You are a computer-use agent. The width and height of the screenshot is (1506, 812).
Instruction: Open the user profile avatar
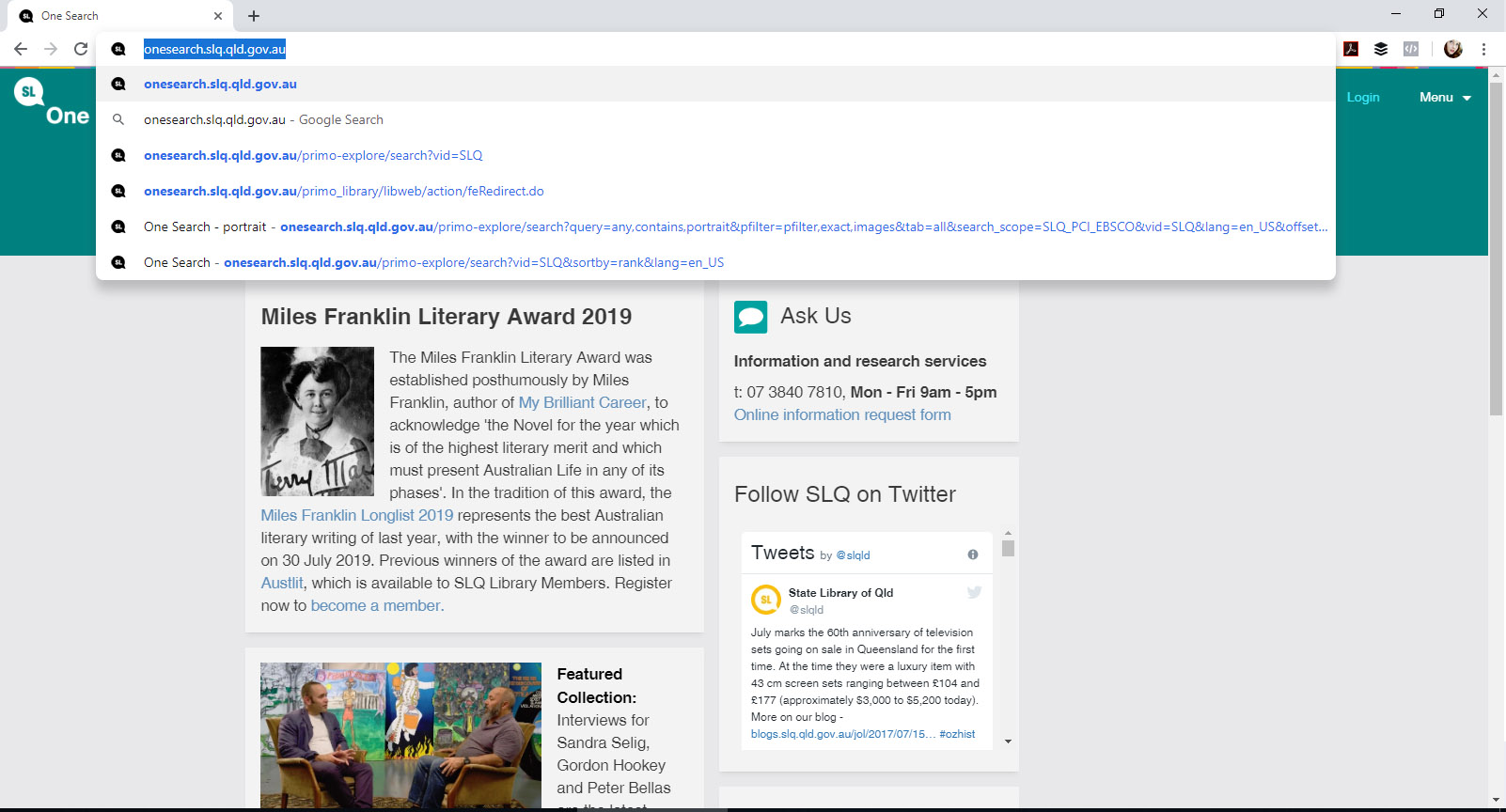click(x=1453, y=49)
